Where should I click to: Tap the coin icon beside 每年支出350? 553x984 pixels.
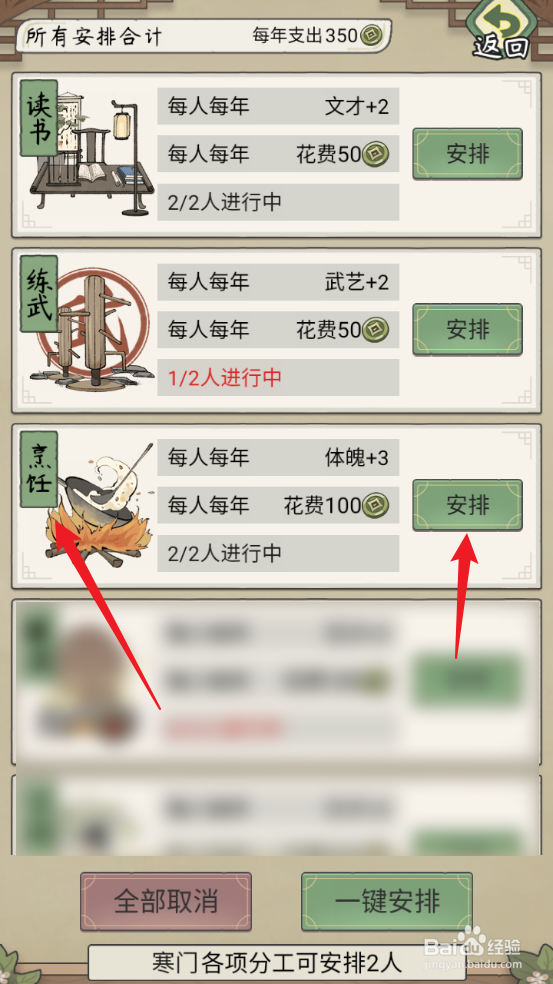pyautogui.click(x=371, y=36)
